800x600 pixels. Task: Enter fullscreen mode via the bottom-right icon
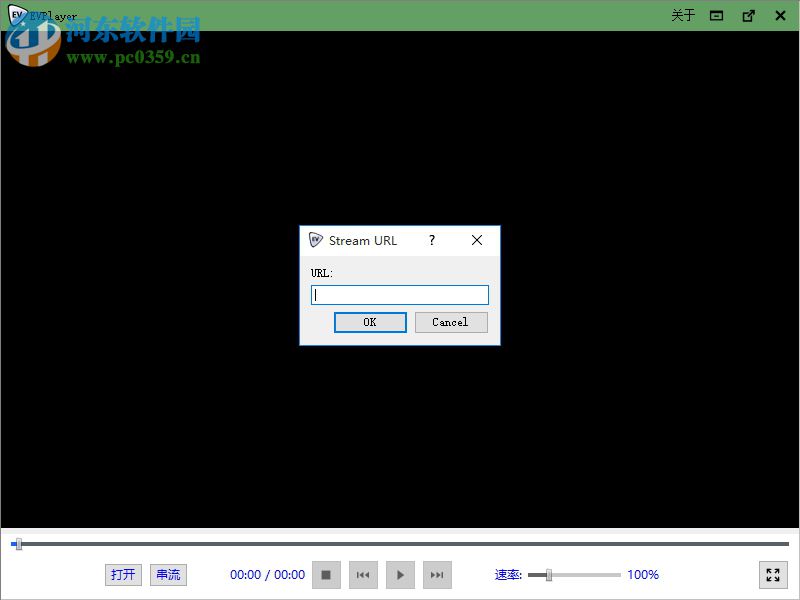(x=773, y=575)
